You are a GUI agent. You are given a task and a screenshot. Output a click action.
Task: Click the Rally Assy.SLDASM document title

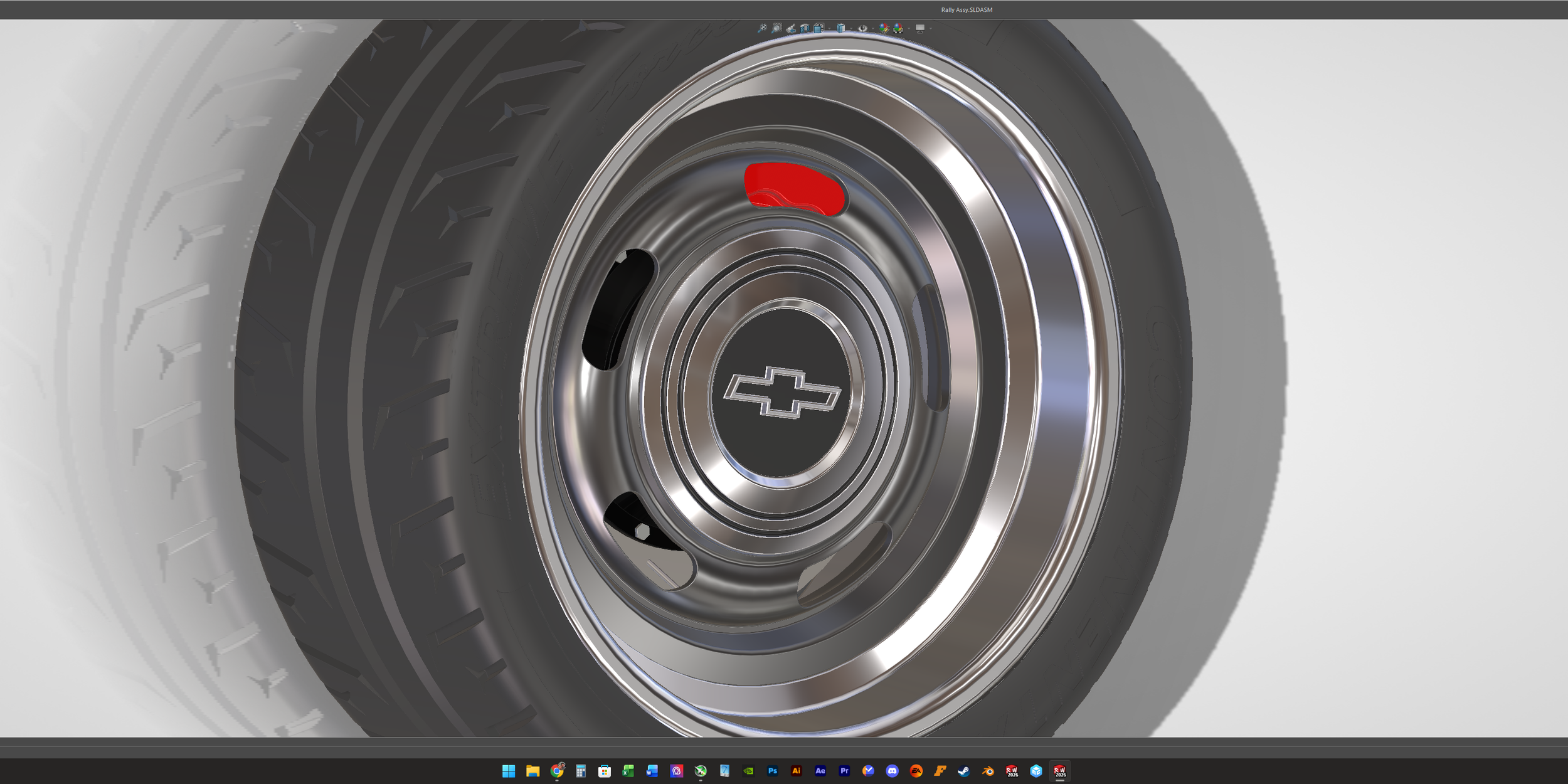[x=967, y=10]
